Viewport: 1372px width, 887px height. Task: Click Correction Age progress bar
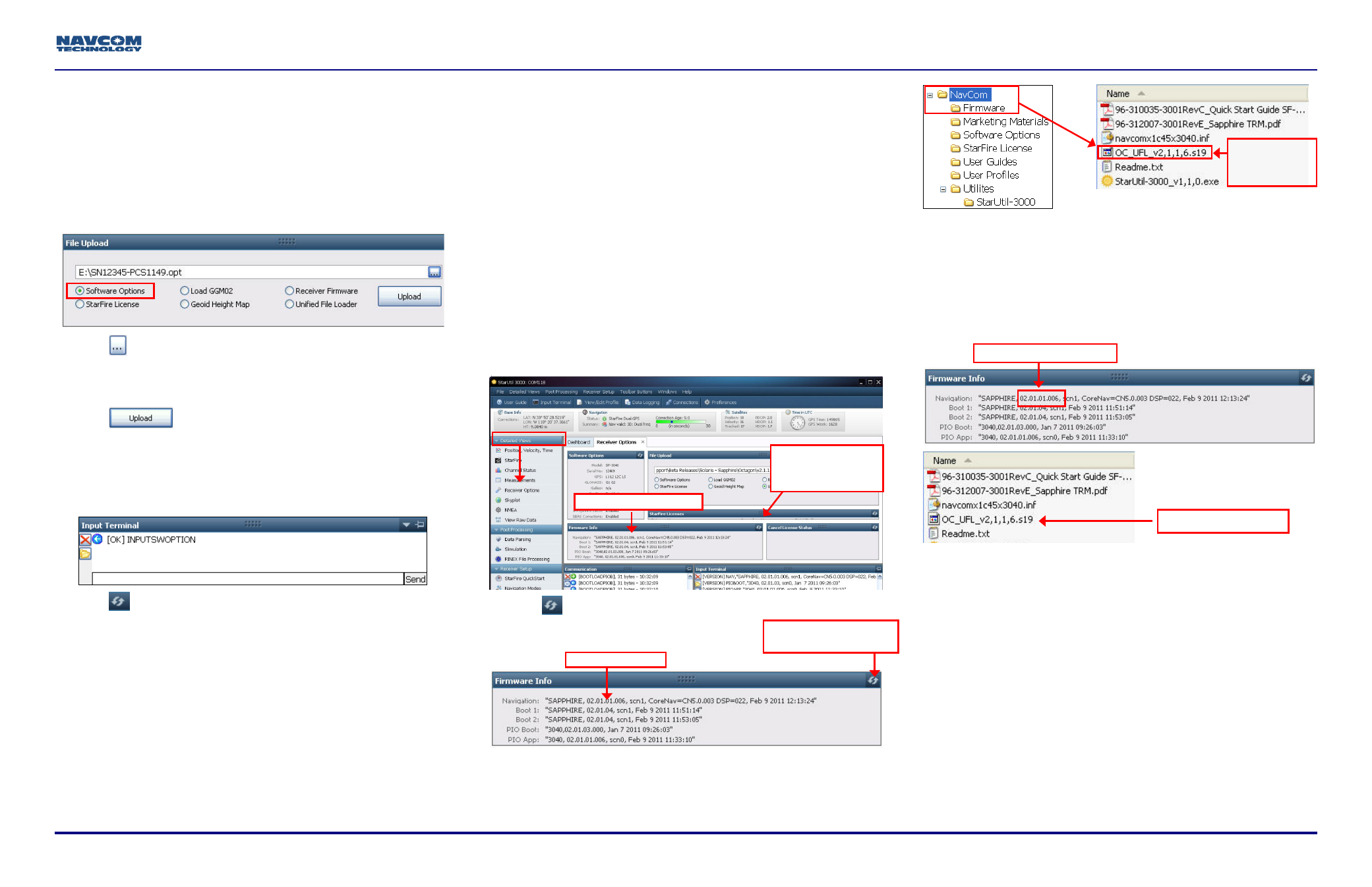[x=680, y=422]
